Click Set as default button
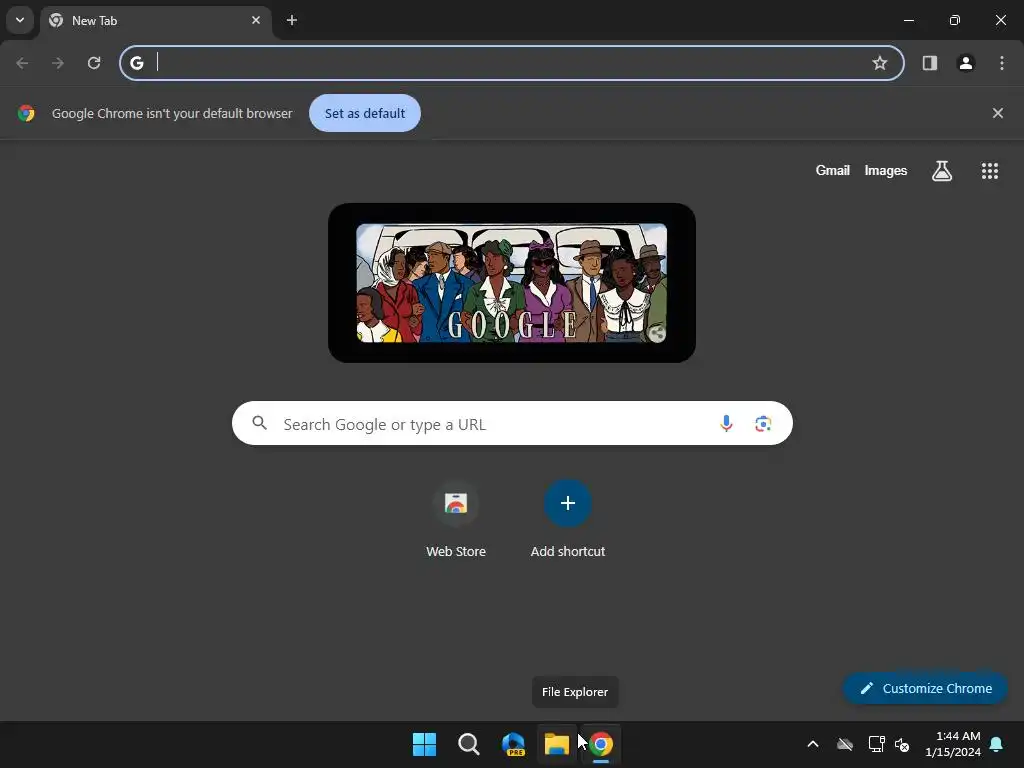Viewport: 1024px width, 768px height. (365, 113)
